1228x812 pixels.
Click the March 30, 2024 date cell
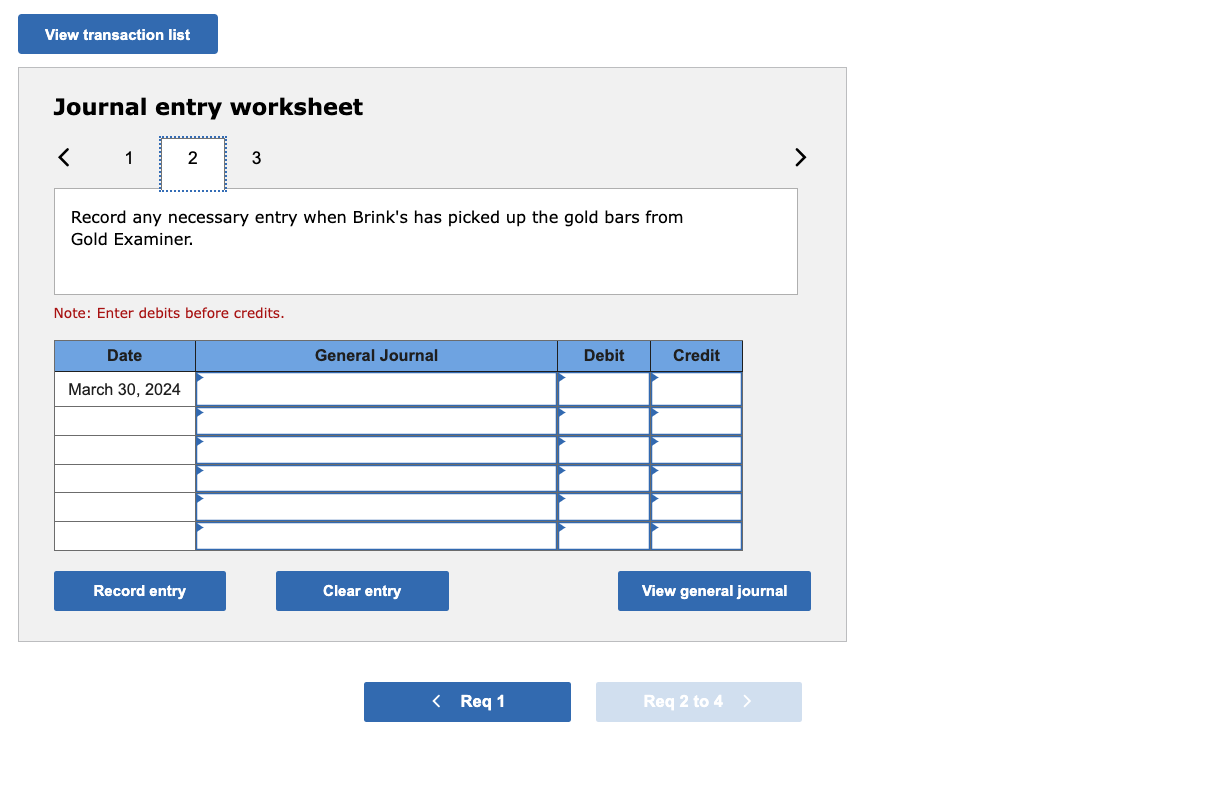[124, 389]
